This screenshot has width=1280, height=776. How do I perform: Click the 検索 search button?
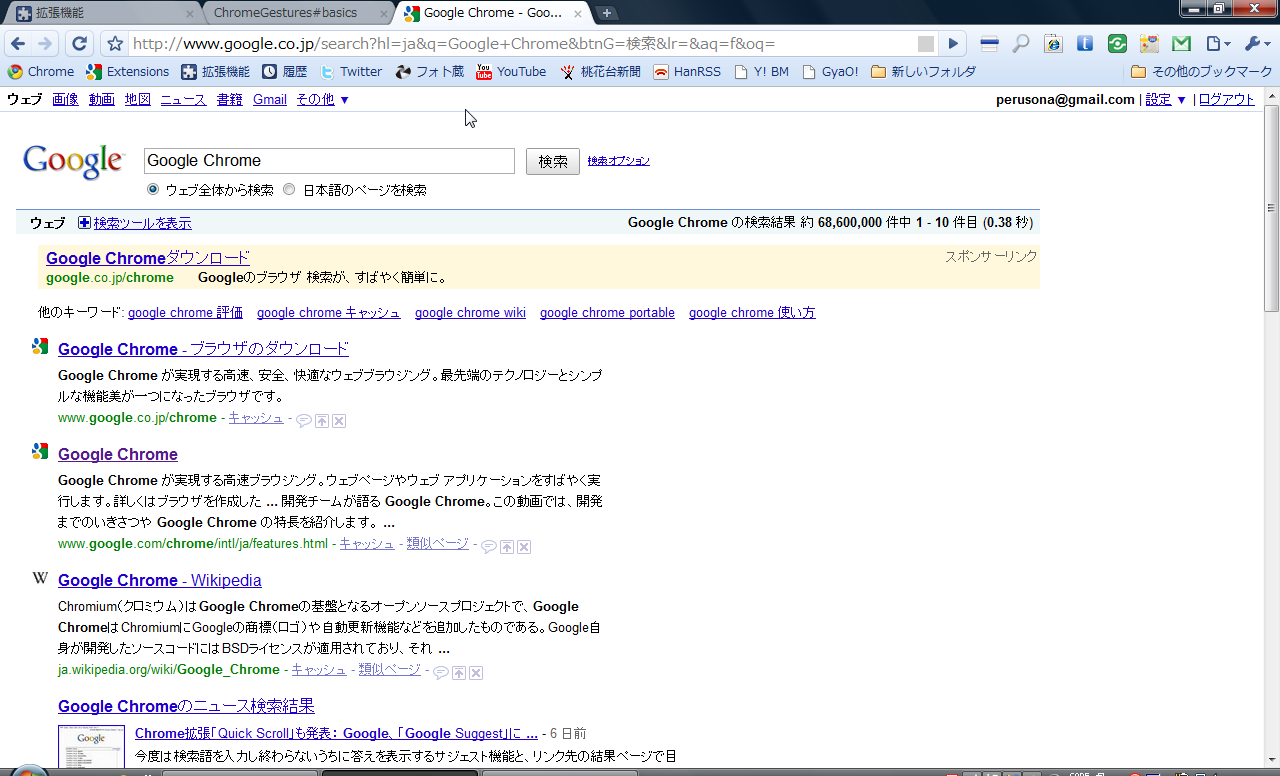(553, 161)
